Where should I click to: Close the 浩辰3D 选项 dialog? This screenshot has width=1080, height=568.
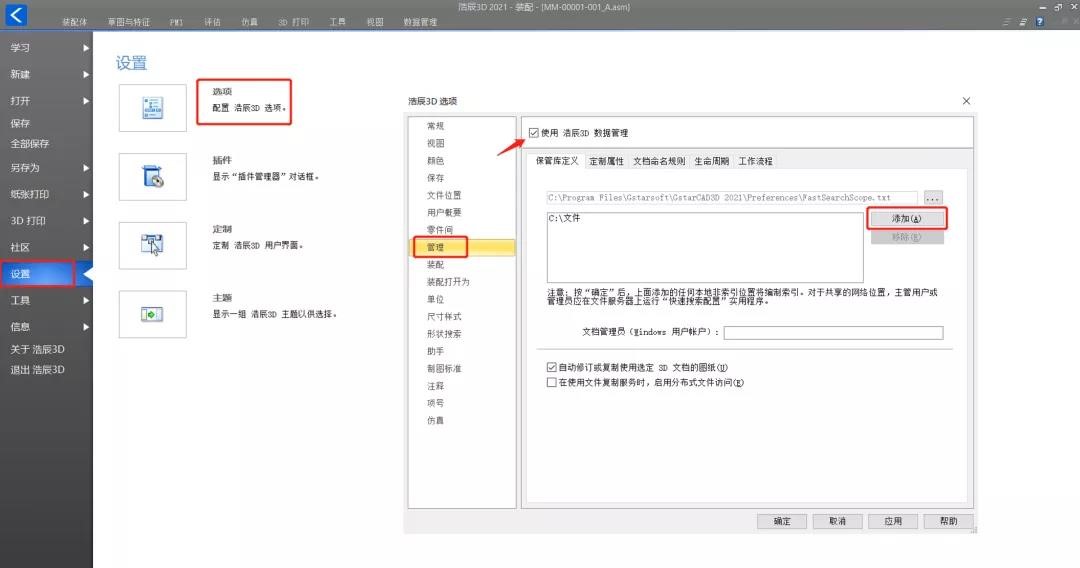966,101
